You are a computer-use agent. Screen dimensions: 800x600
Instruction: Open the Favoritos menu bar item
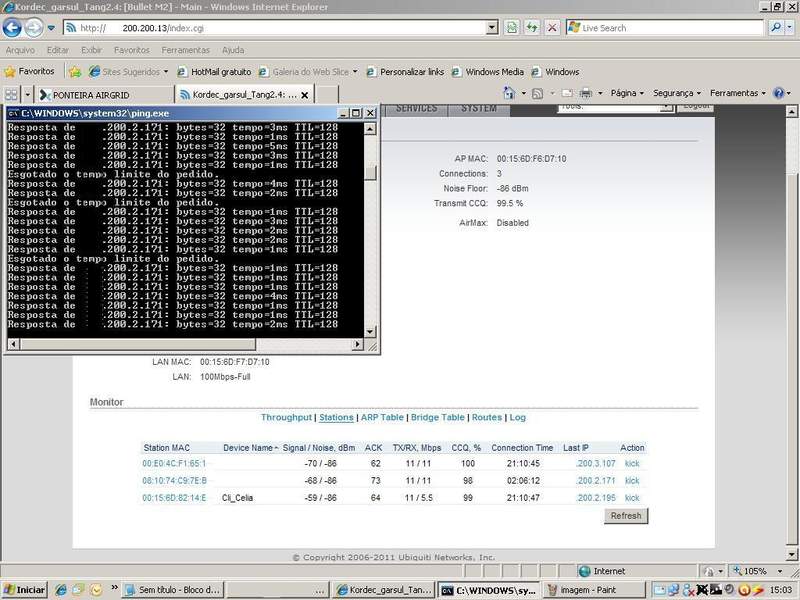[132, 50]
